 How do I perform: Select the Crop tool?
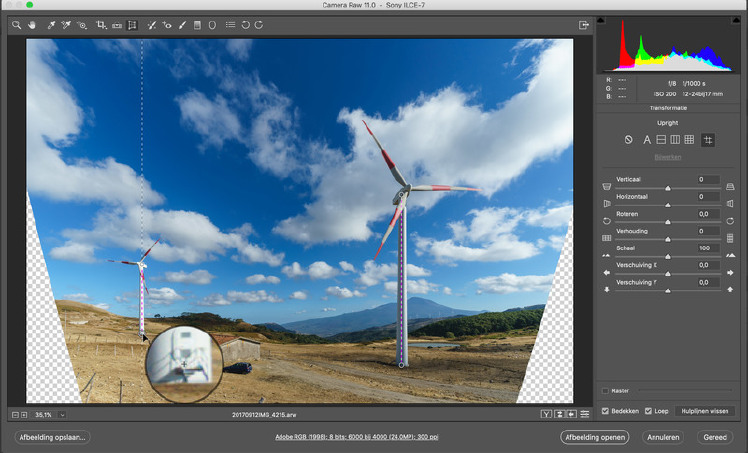coord(101,25)
